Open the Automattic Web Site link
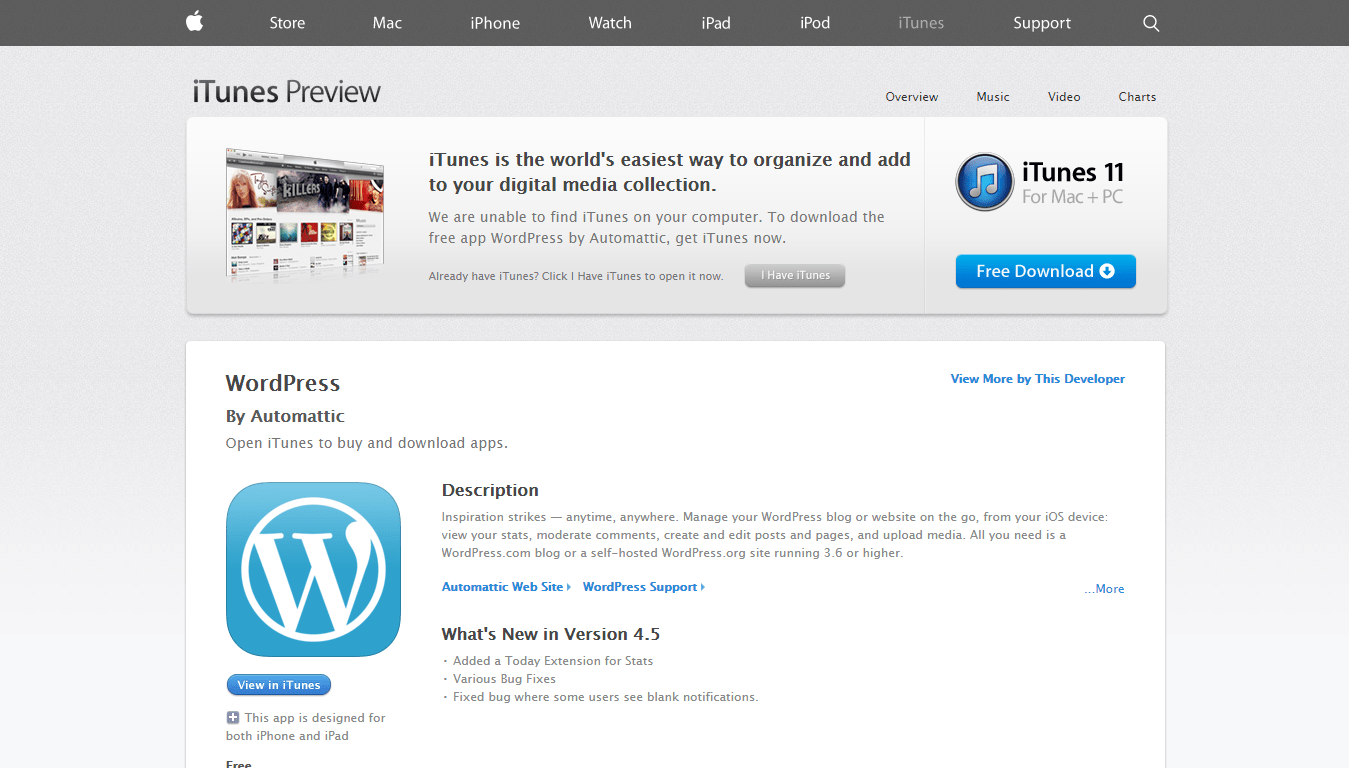 coord(506,587)
